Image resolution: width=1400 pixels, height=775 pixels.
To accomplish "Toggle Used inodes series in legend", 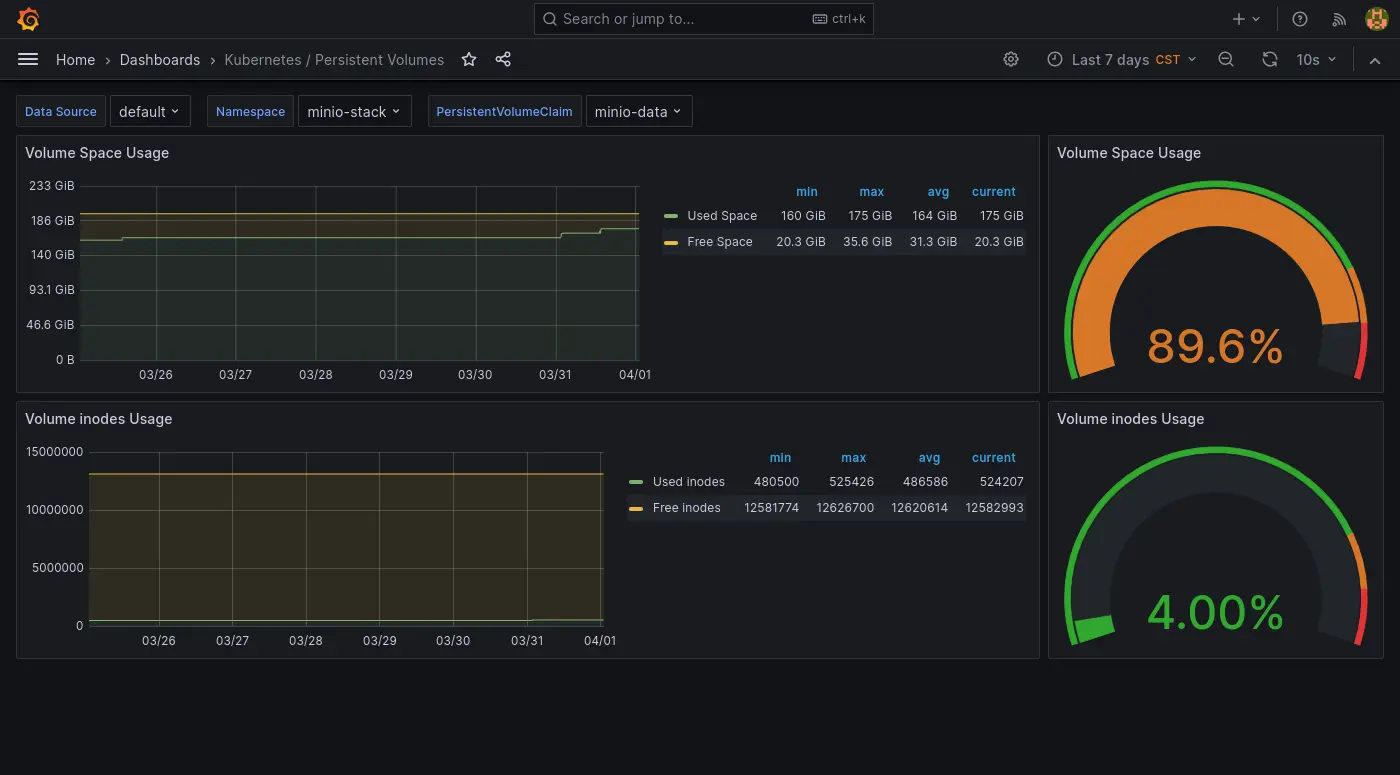I will tap(688, 482).
